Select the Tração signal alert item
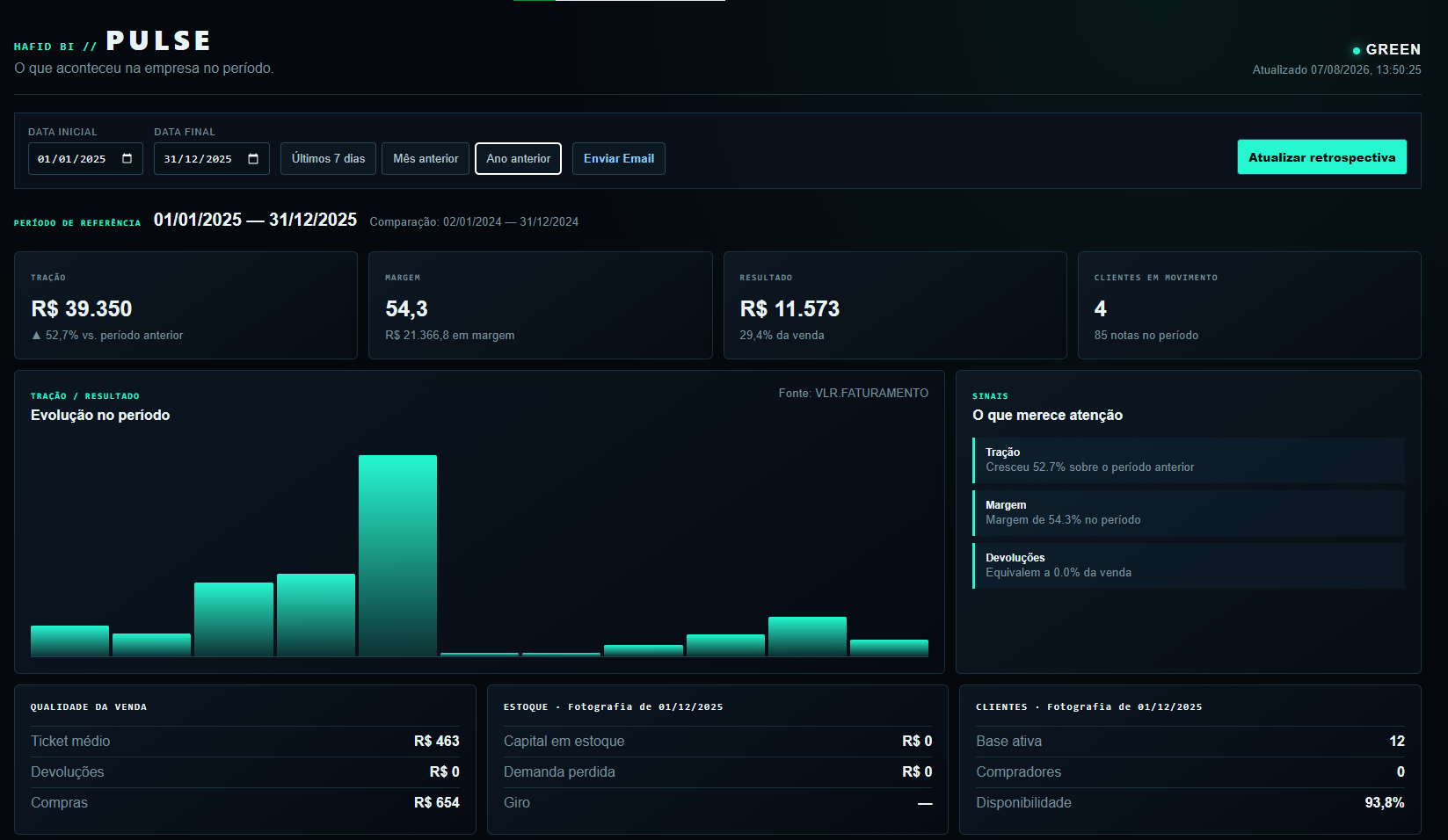Screen dimensions: 1448x840 coord(1189,460)
